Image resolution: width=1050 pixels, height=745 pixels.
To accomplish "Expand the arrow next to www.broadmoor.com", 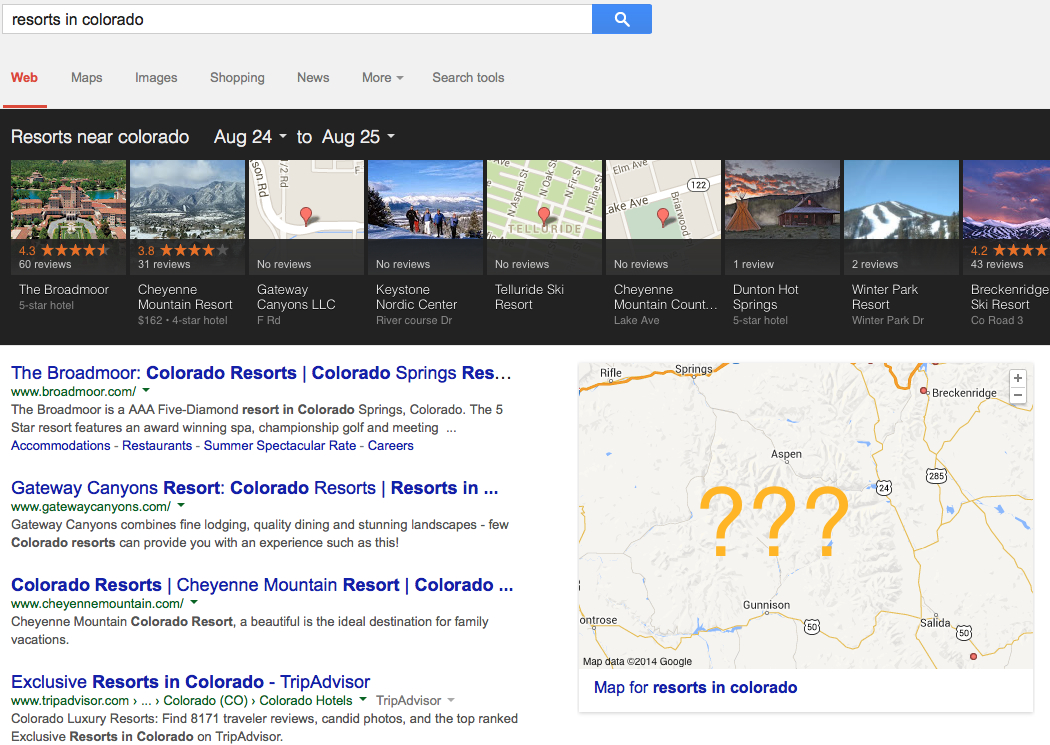I will tap(146, 390).
